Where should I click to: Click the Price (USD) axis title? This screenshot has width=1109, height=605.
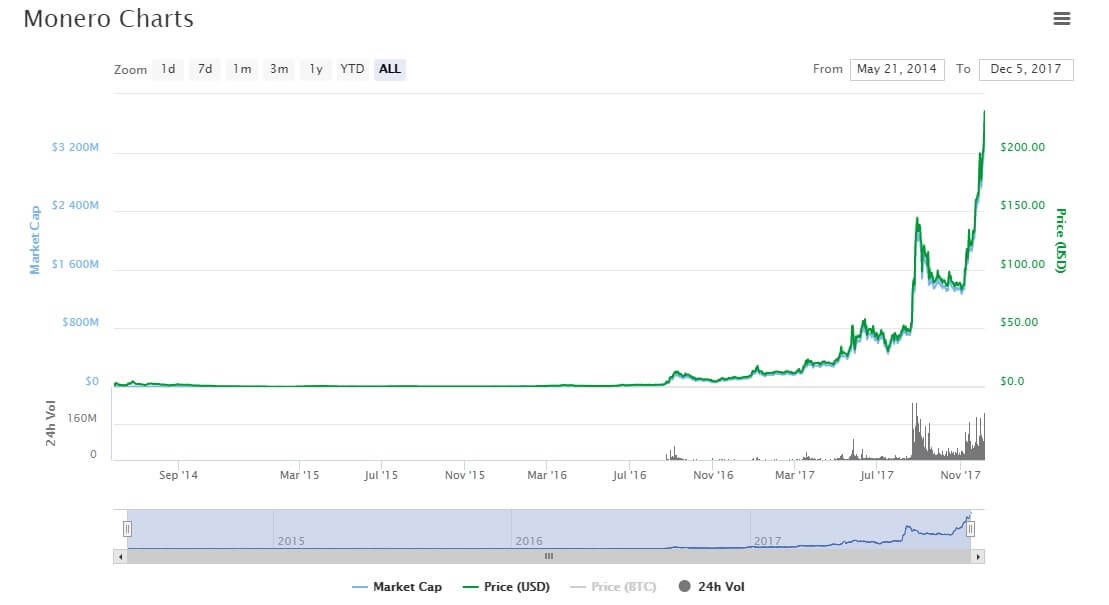pyautogui.click(x=1060, y=241)
